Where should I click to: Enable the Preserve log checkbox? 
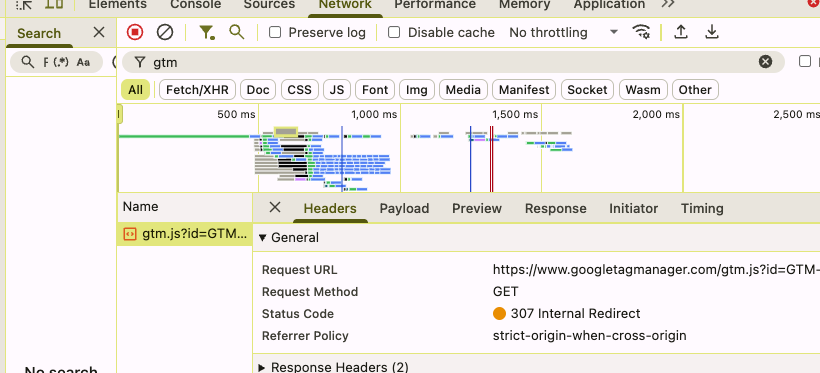[x=275, y=32]
